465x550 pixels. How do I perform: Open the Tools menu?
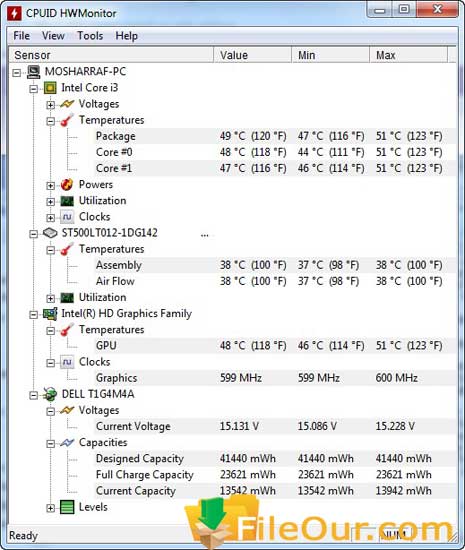coord(90,36)
